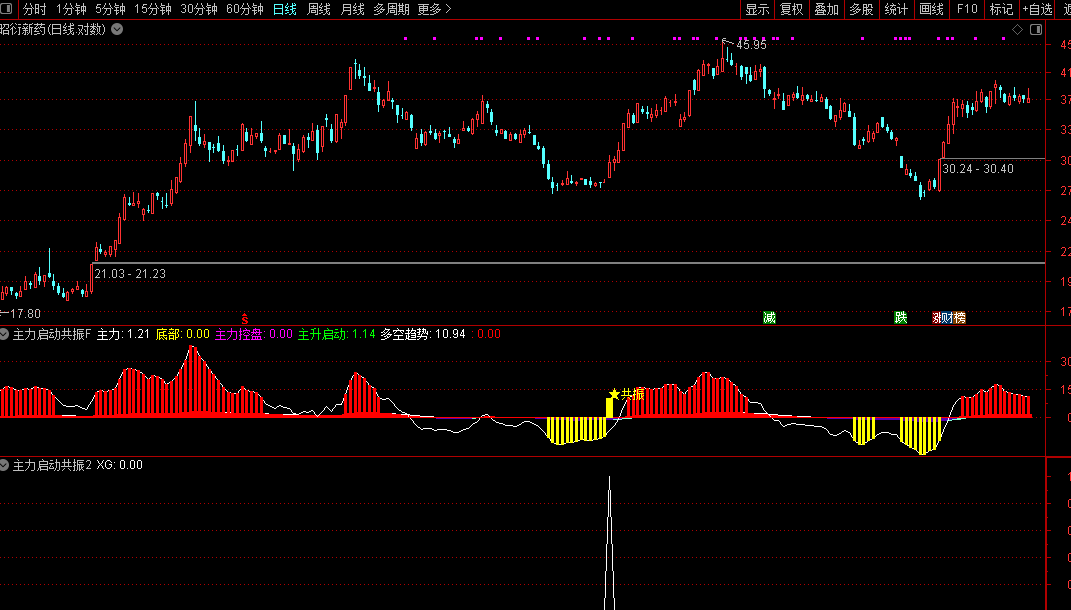The image size is (1071, 610).
Task: Click the 17.80 low price label
Action: tap(25, 314)
